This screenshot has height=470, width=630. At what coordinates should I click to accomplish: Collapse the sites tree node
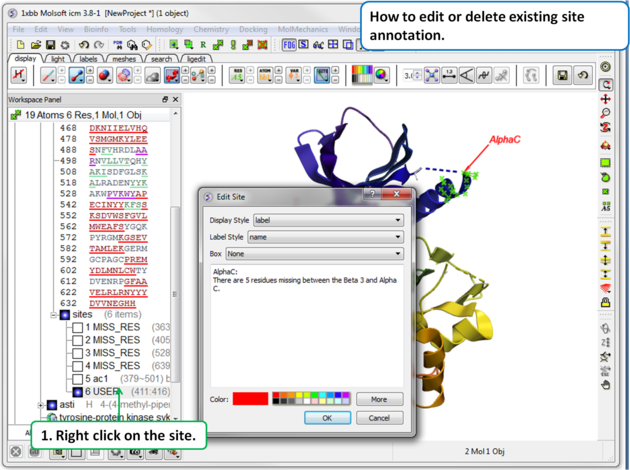[x=53, y=314]
